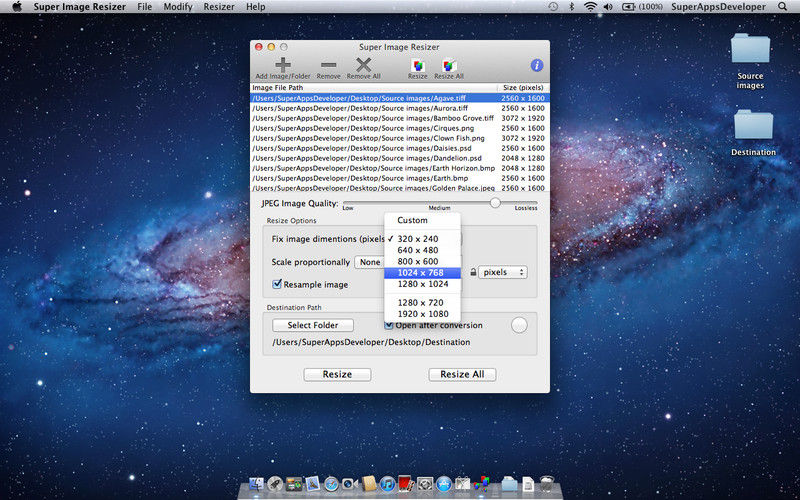Screen dimensions: 800x500
Task: Open Photo Booth in the Dock
Action: (406, 482)
